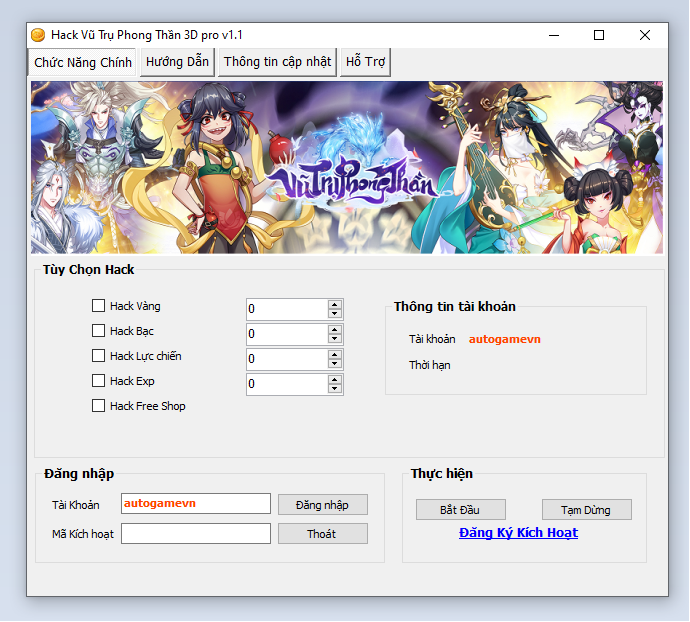Enable Hack Free Shop checkbox
This screenshot has width=690, height=622.
(x=98, y=406)
